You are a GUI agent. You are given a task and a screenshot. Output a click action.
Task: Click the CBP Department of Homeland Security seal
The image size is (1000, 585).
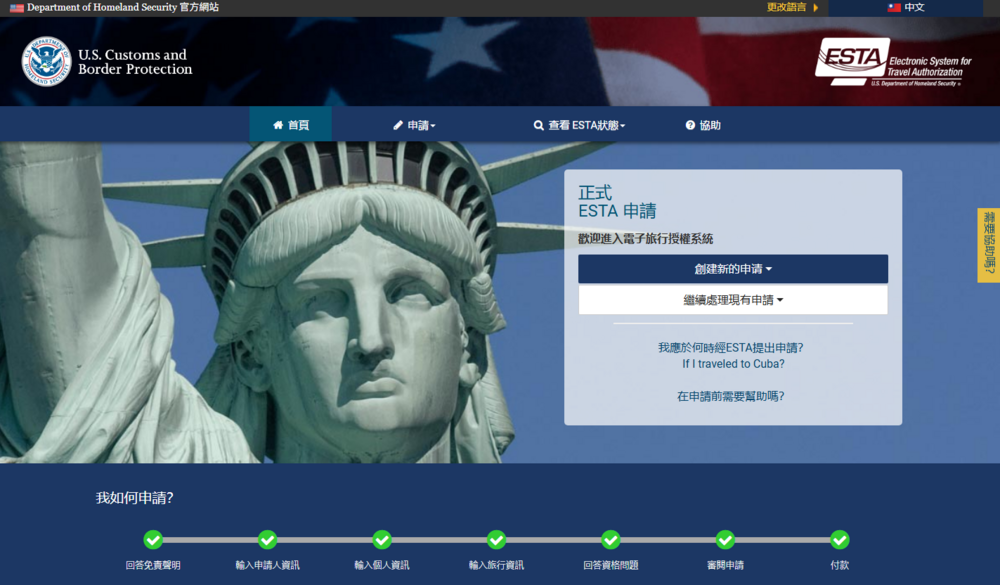coord(46,62)
